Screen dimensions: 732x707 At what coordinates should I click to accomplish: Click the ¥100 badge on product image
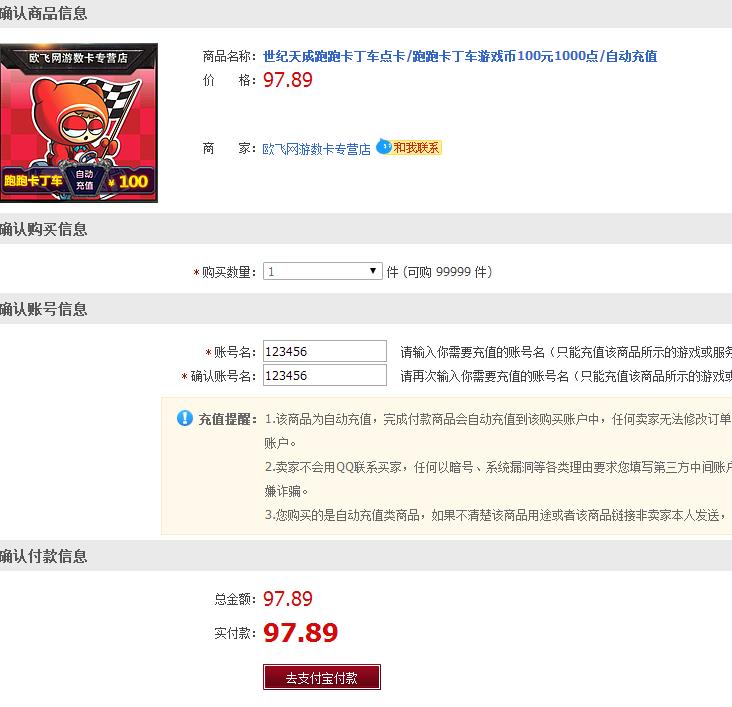click(x=127, y=181)
